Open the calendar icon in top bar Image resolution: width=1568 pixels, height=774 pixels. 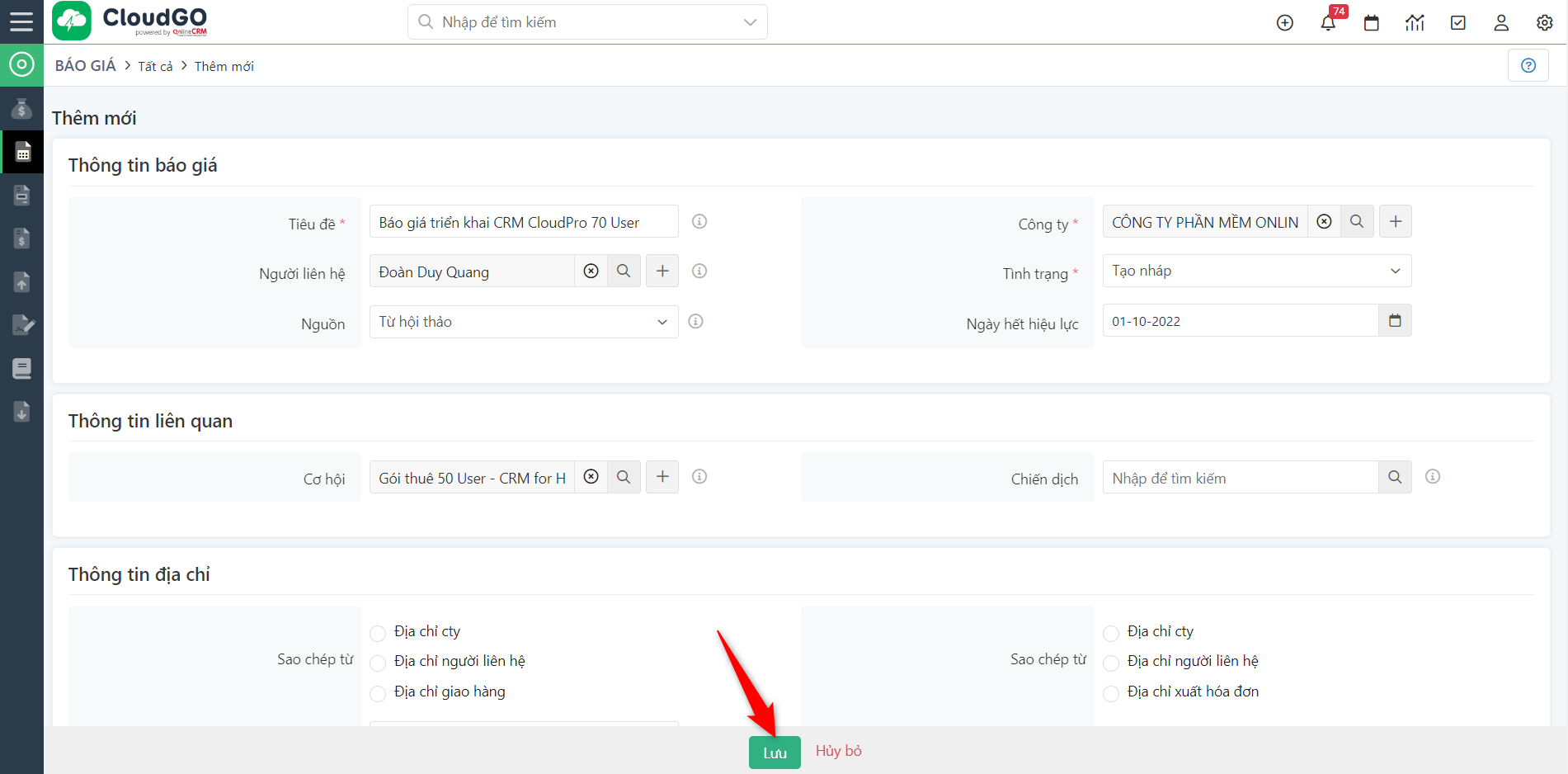point(1371,23)
